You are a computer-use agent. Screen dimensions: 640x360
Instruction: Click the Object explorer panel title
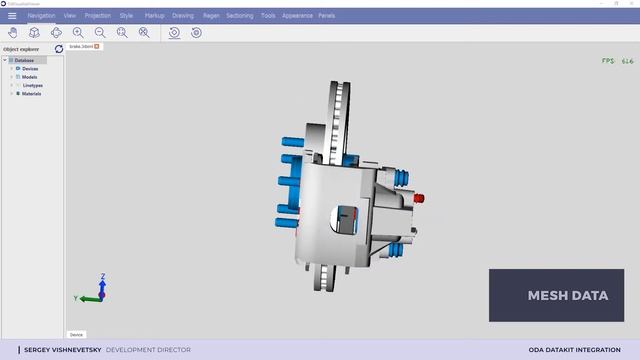click(21, 49)
